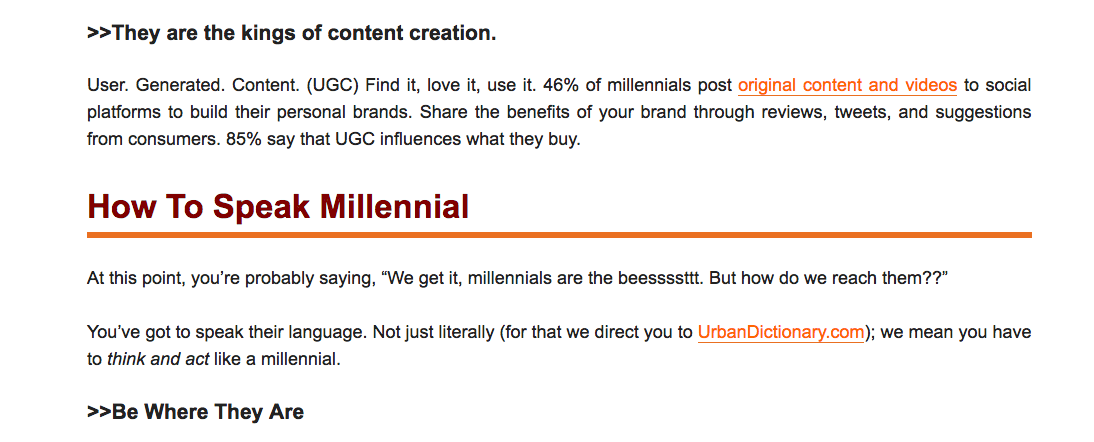Click the "How To Speak Millennial" heading

pyautogui.click(x=278, y=207)
